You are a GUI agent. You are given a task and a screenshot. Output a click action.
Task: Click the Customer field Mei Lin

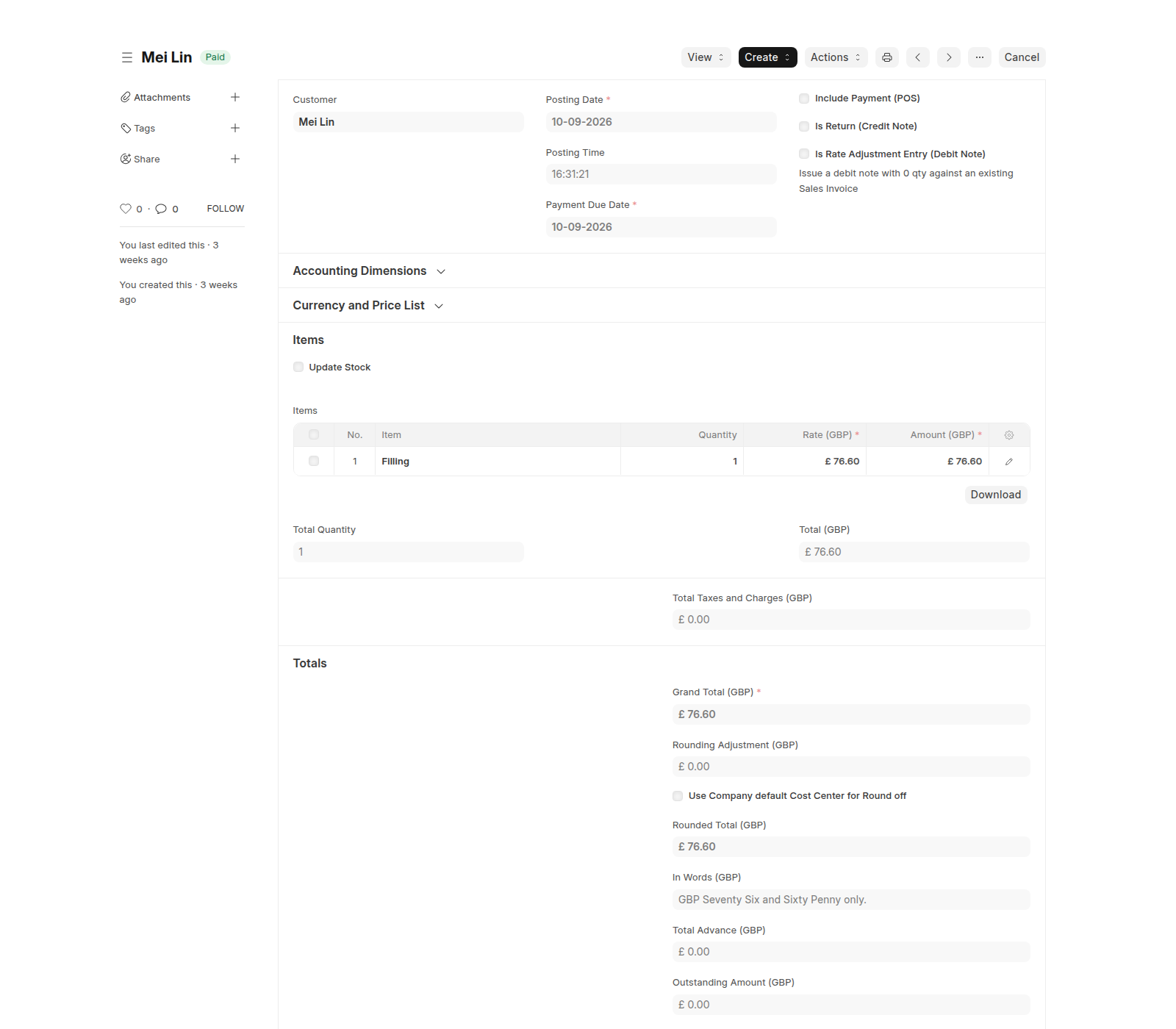[x=408, y=122]
